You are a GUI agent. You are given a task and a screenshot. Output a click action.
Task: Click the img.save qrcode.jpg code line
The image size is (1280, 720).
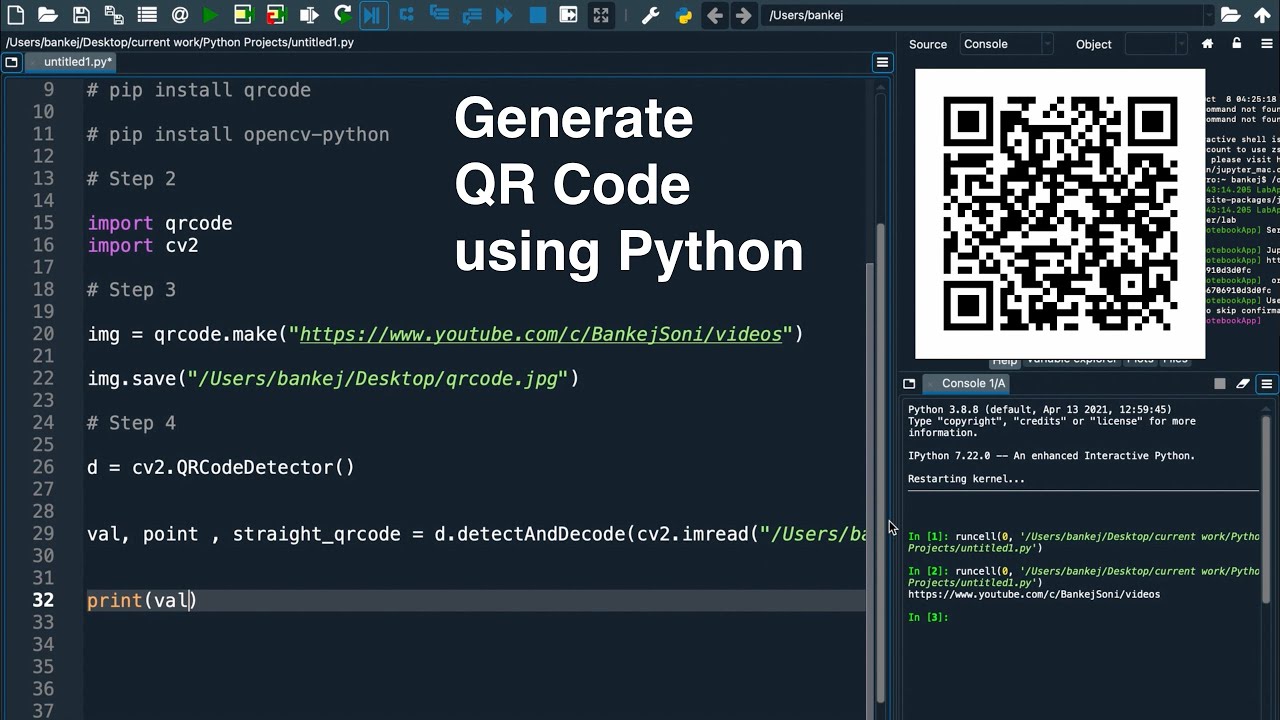[333, 378]
